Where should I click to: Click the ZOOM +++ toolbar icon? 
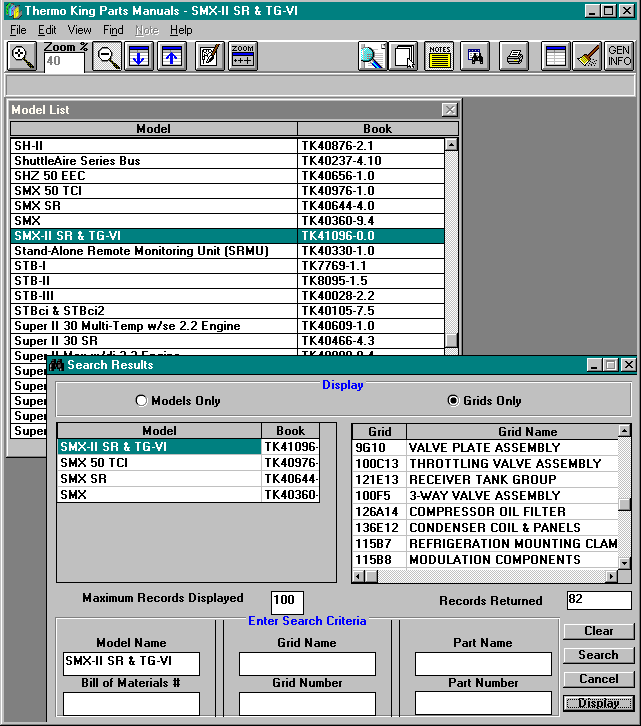[x=243, y=56]
